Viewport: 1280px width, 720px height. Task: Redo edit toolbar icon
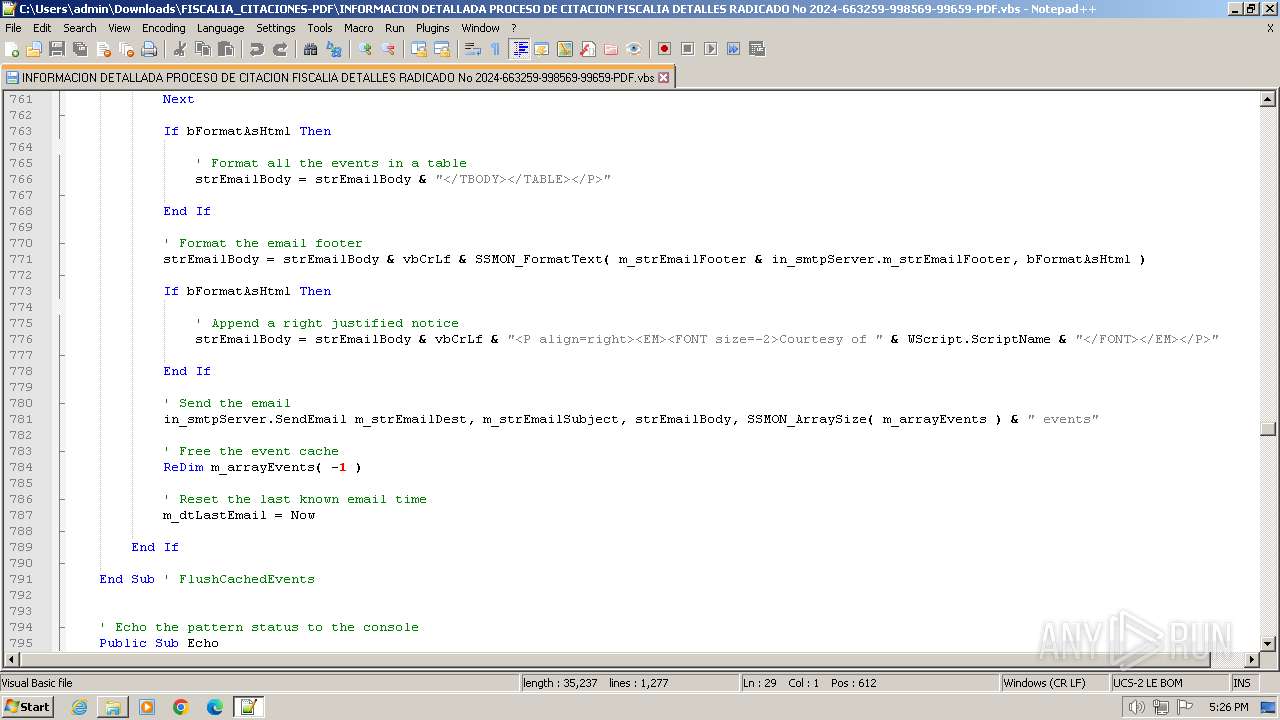[280, 49]
